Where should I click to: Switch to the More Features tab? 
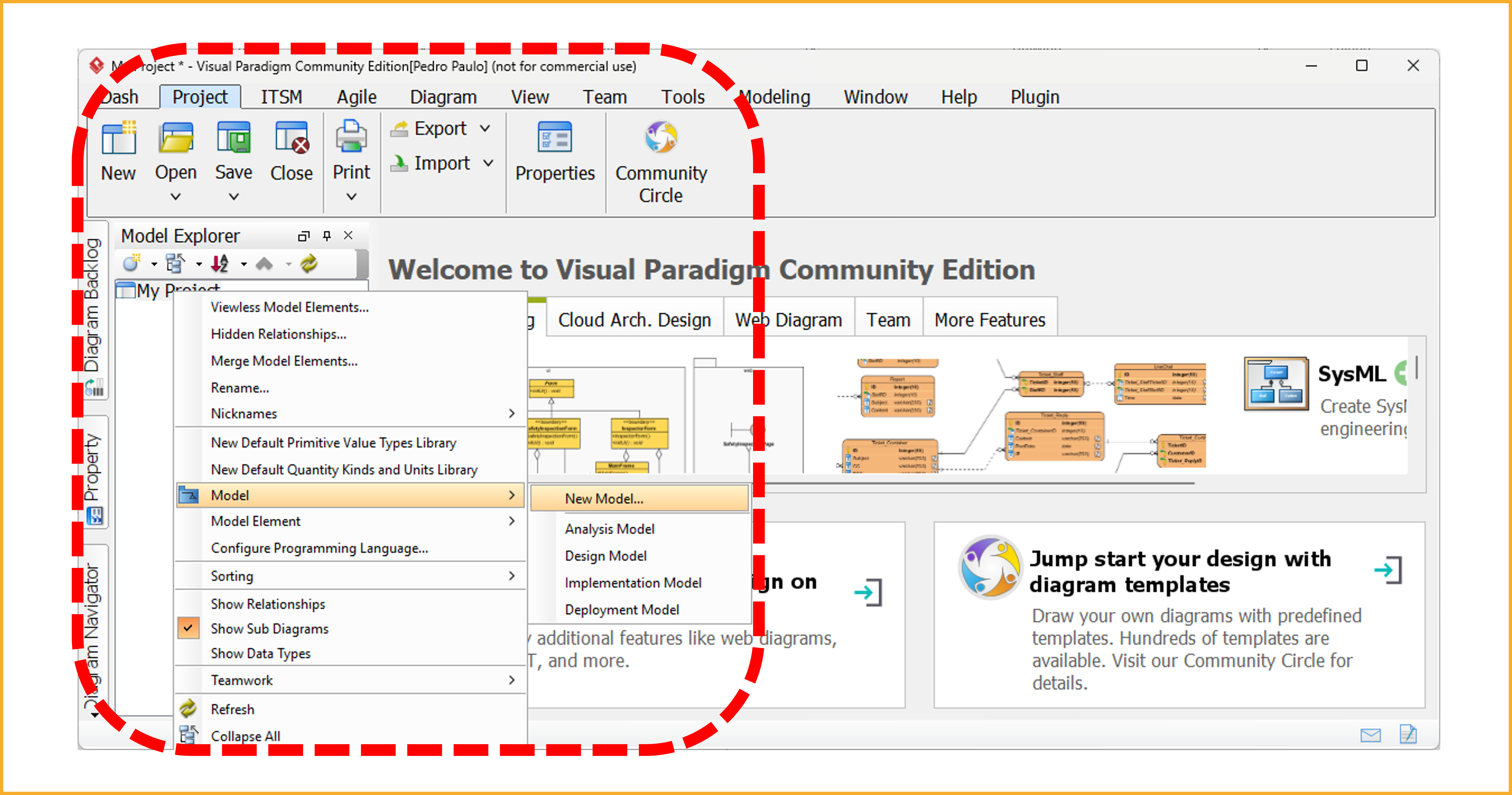tap(990, 320)
